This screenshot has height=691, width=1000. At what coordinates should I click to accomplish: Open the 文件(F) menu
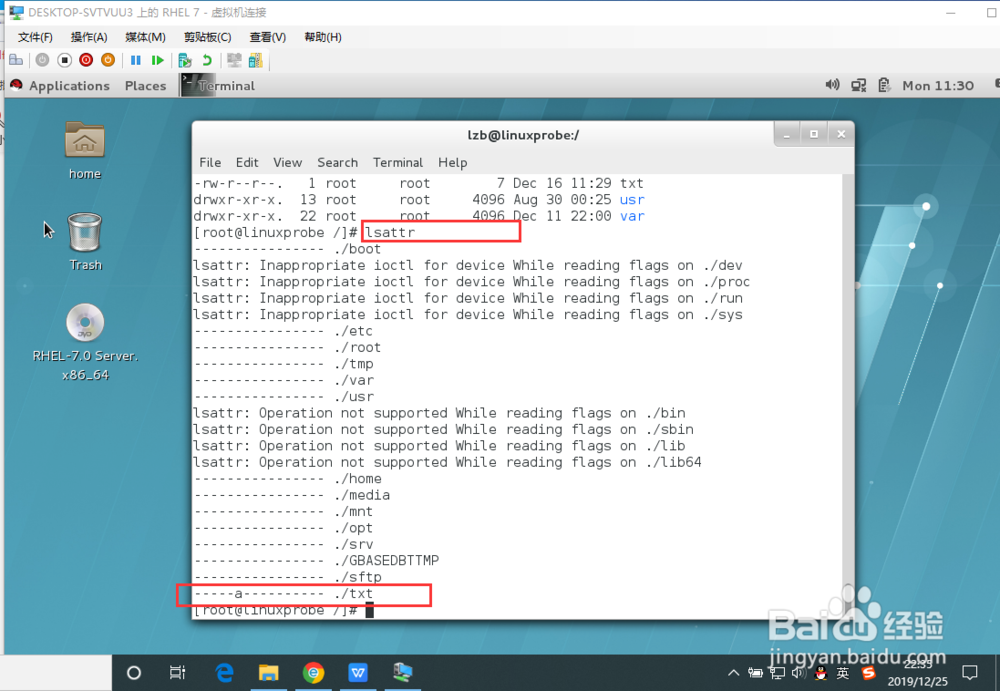(x=35, y=37)
